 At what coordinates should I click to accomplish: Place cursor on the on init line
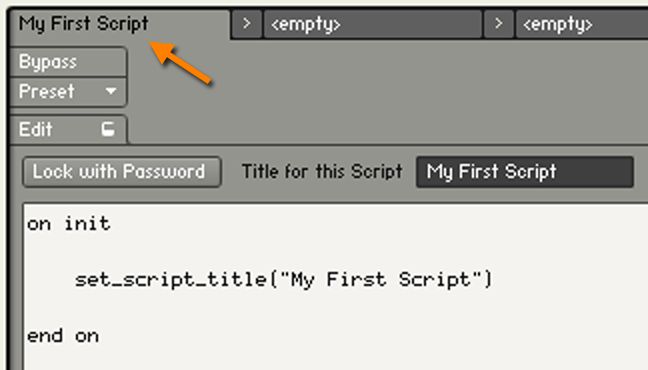click(69, 224)
